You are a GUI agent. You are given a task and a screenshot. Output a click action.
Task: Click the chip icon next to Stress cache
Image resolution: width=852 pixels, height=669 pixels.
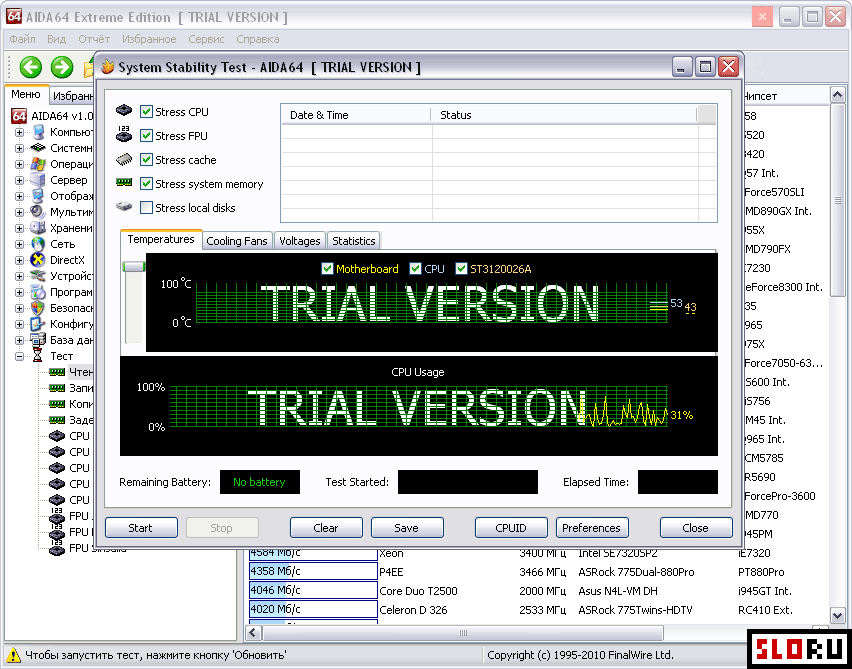pos(124,159)
